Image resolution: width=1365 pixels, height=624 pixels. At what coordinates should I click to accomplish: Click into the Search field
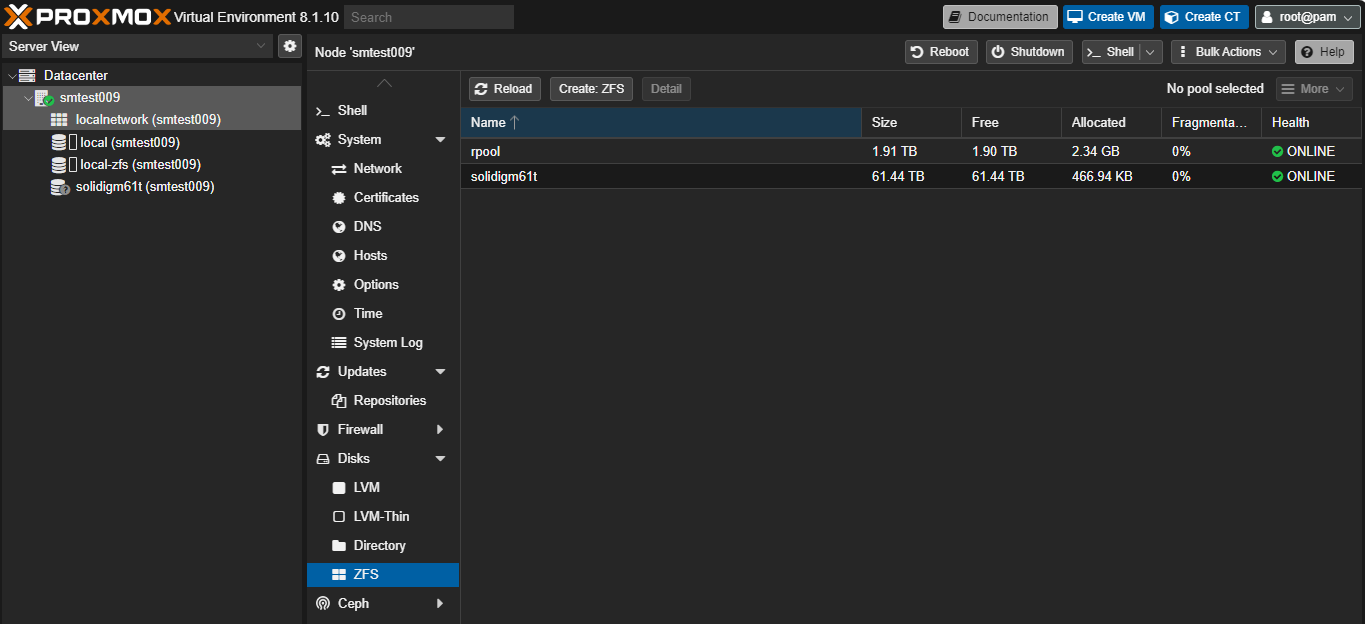428,17
